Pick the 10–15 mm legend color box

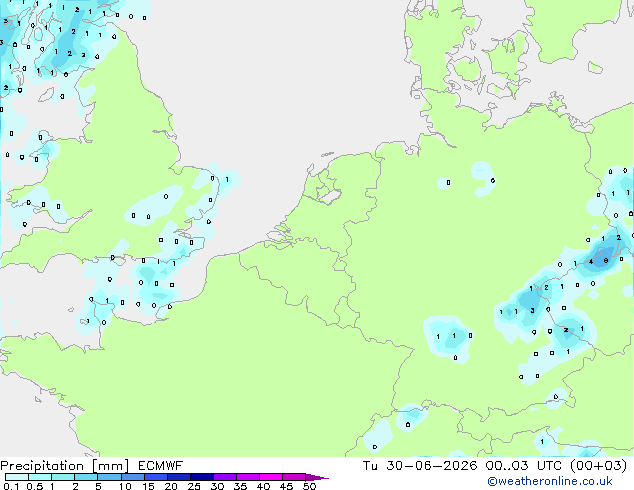133,477
